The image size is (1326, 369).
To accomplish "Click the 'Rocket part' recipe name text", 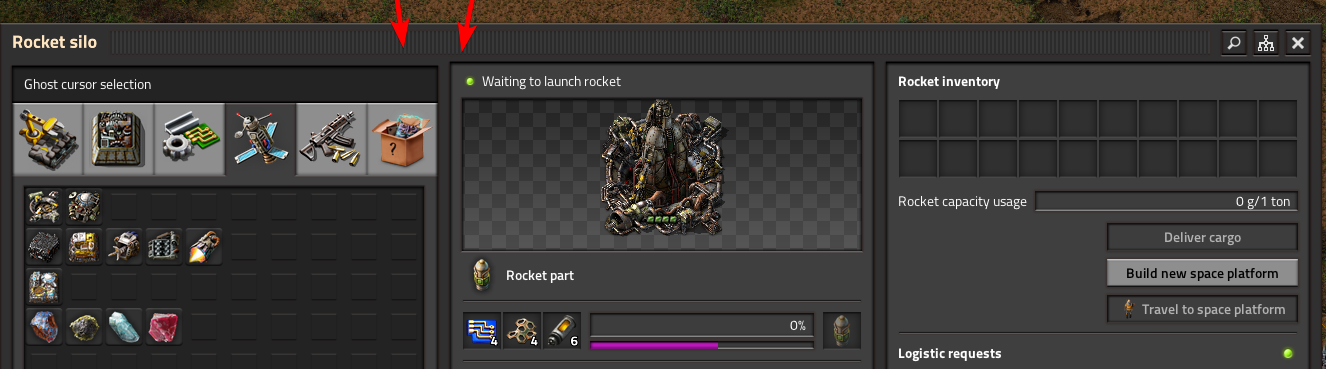I will 540,275.
